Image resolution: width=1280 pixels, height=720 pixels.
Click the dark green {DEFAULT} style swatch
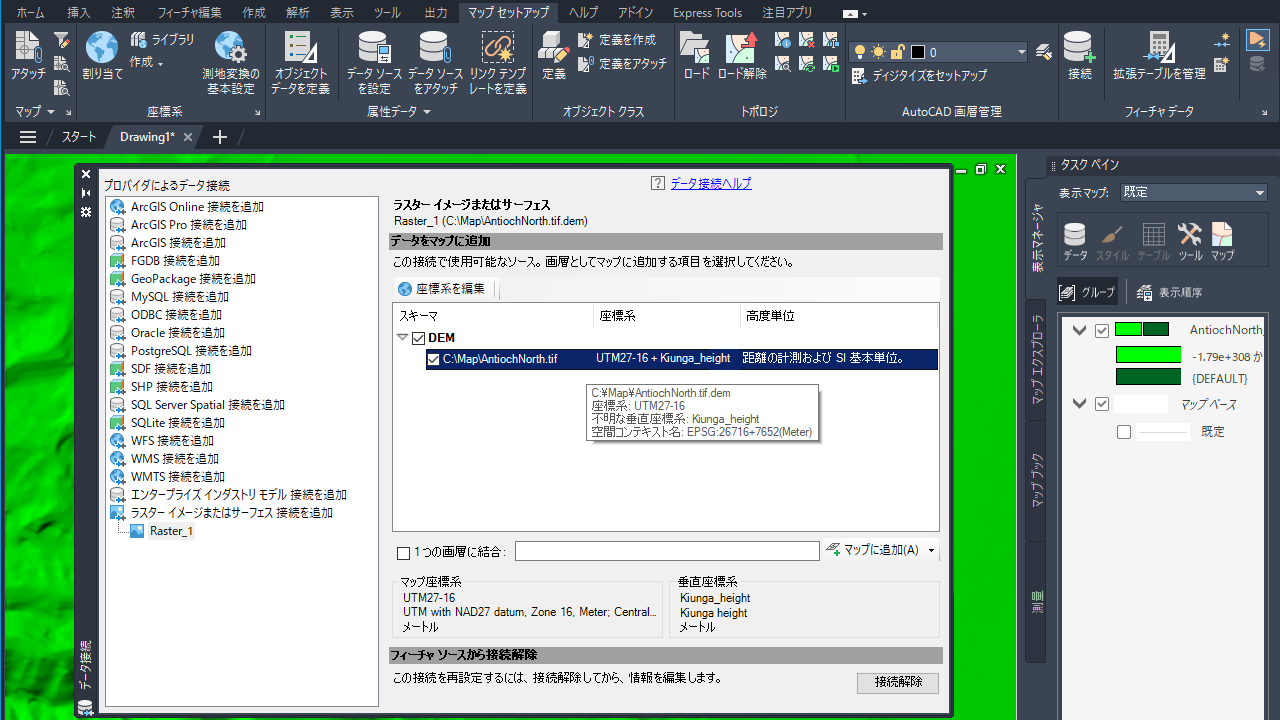tap(1148, 378)
